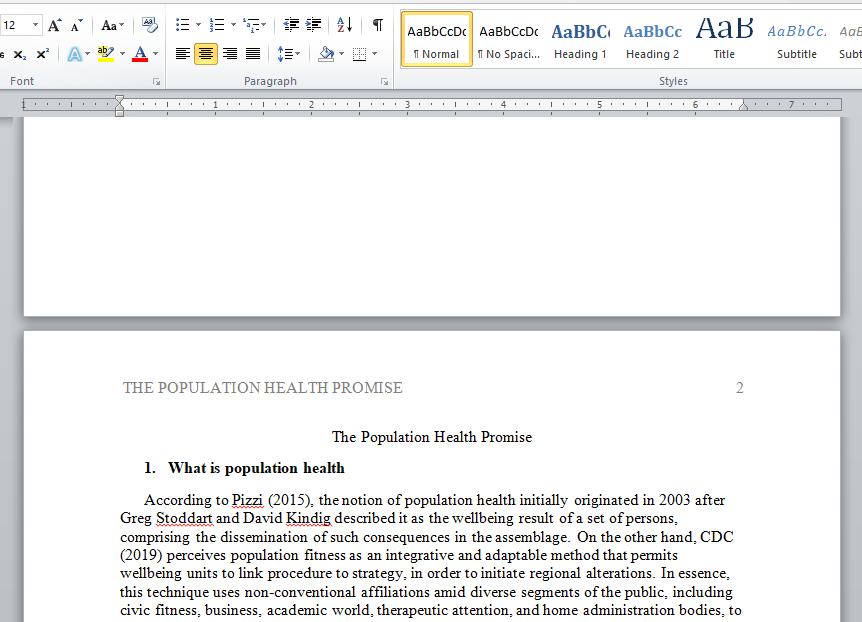Image resolution: width=862 pixels, height=622 pixels.
Task: Click the Clear Formatting icon
Action: pos(149,25)
